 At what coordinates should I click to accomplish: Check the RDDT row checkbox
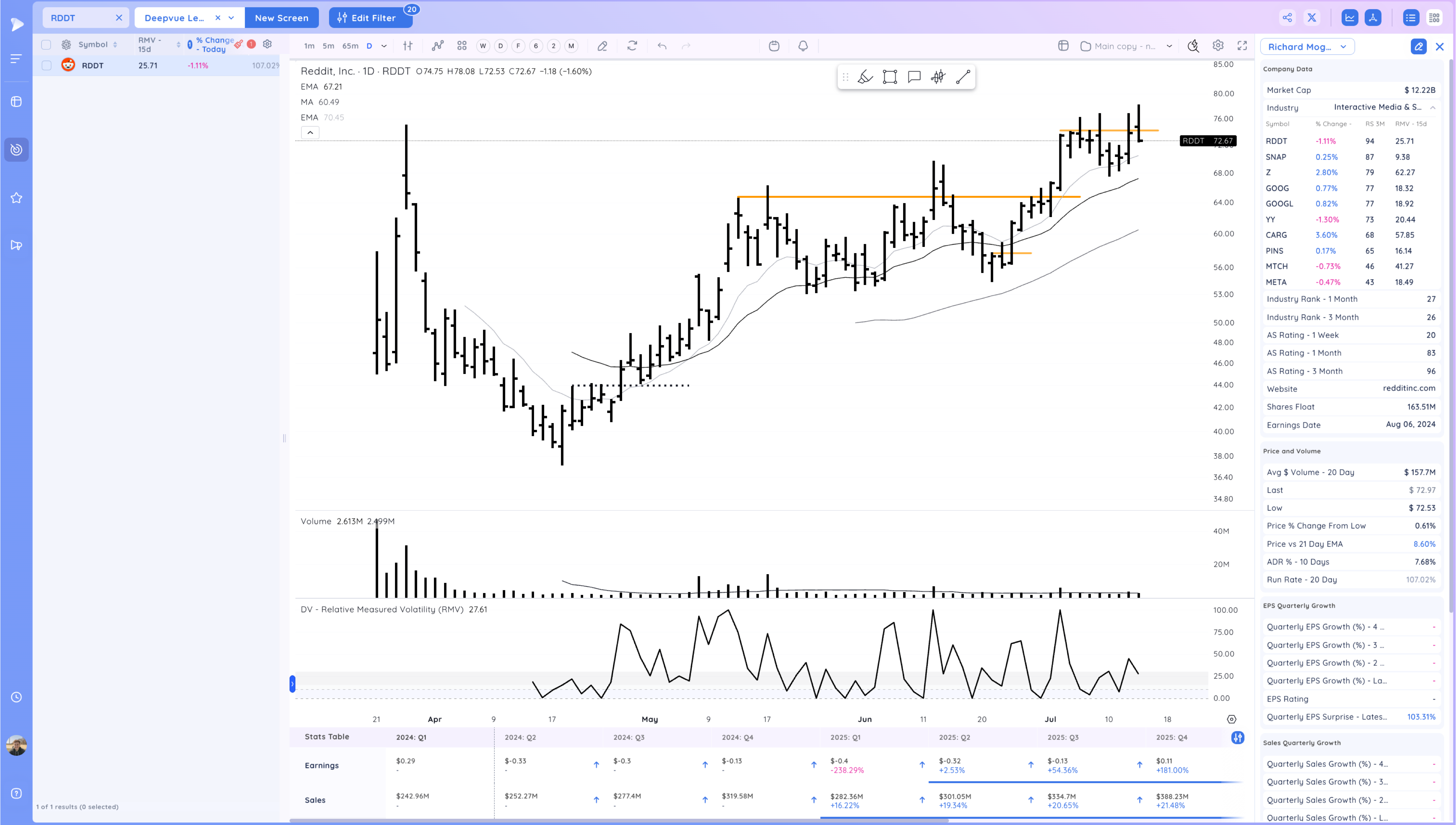(x=47, y=66)
